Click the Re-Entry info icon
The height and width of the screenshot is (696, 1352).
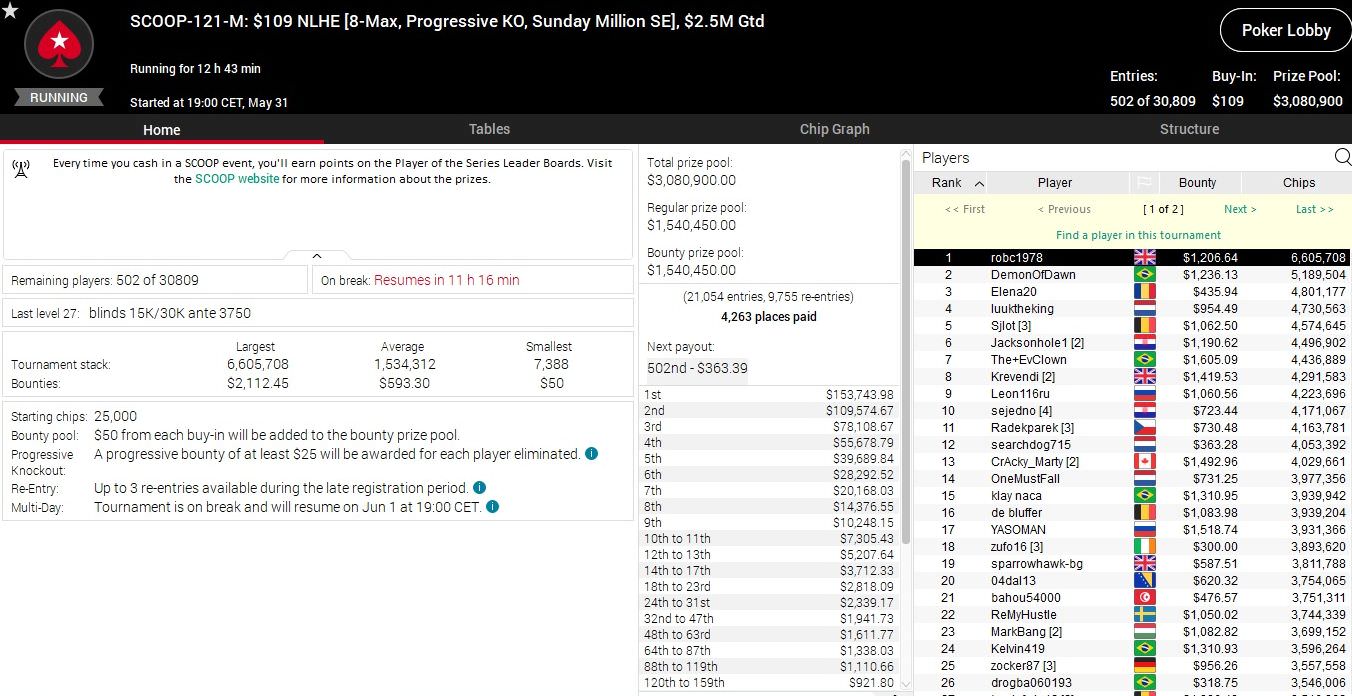479,488
